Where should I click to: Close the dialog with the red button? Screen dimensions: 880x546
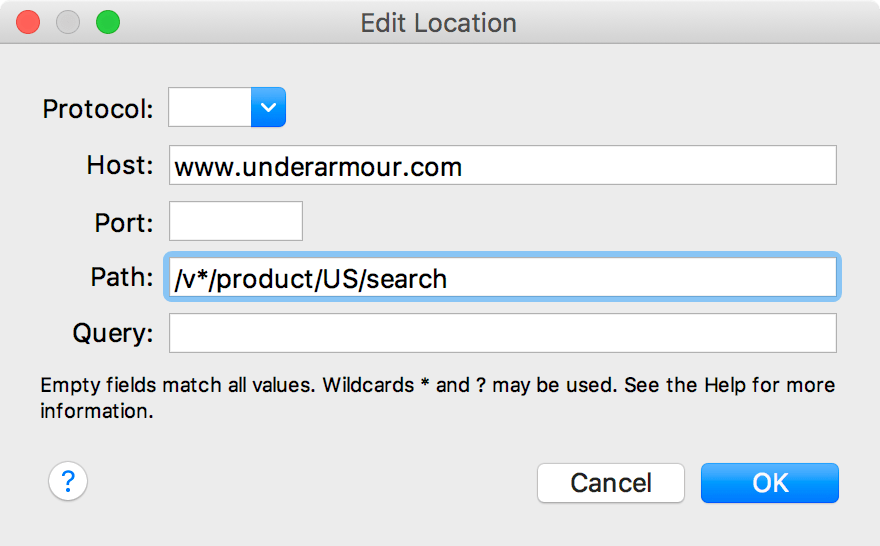pos(29,22)
